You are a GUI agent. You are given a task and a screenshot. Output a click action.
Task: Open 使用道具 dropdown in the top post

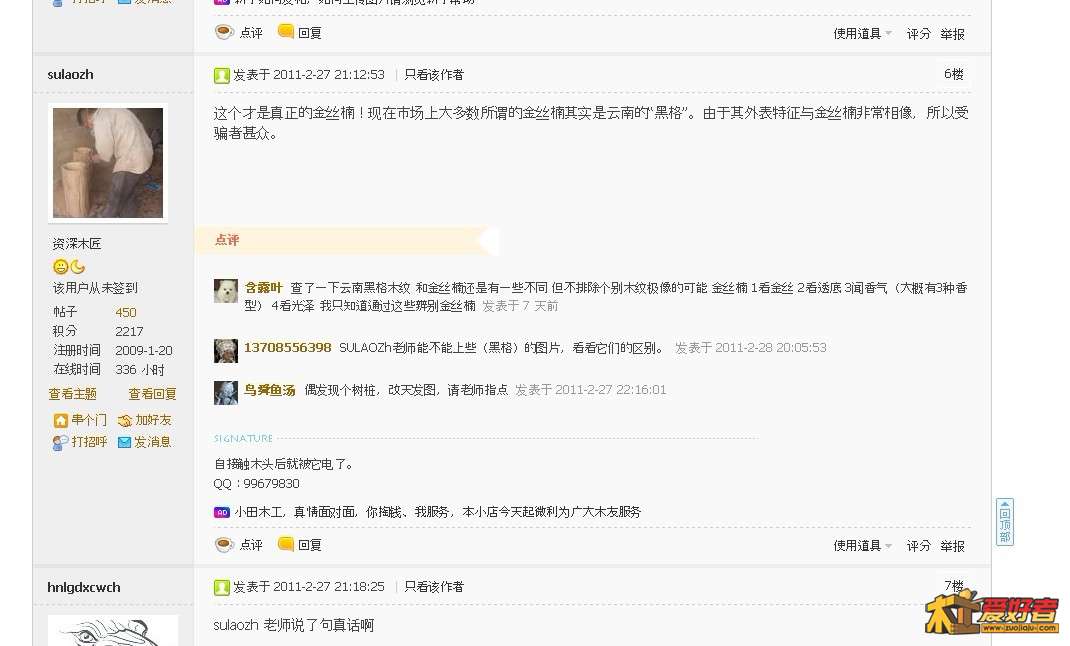pyautogui.click(x=863, y=33)
